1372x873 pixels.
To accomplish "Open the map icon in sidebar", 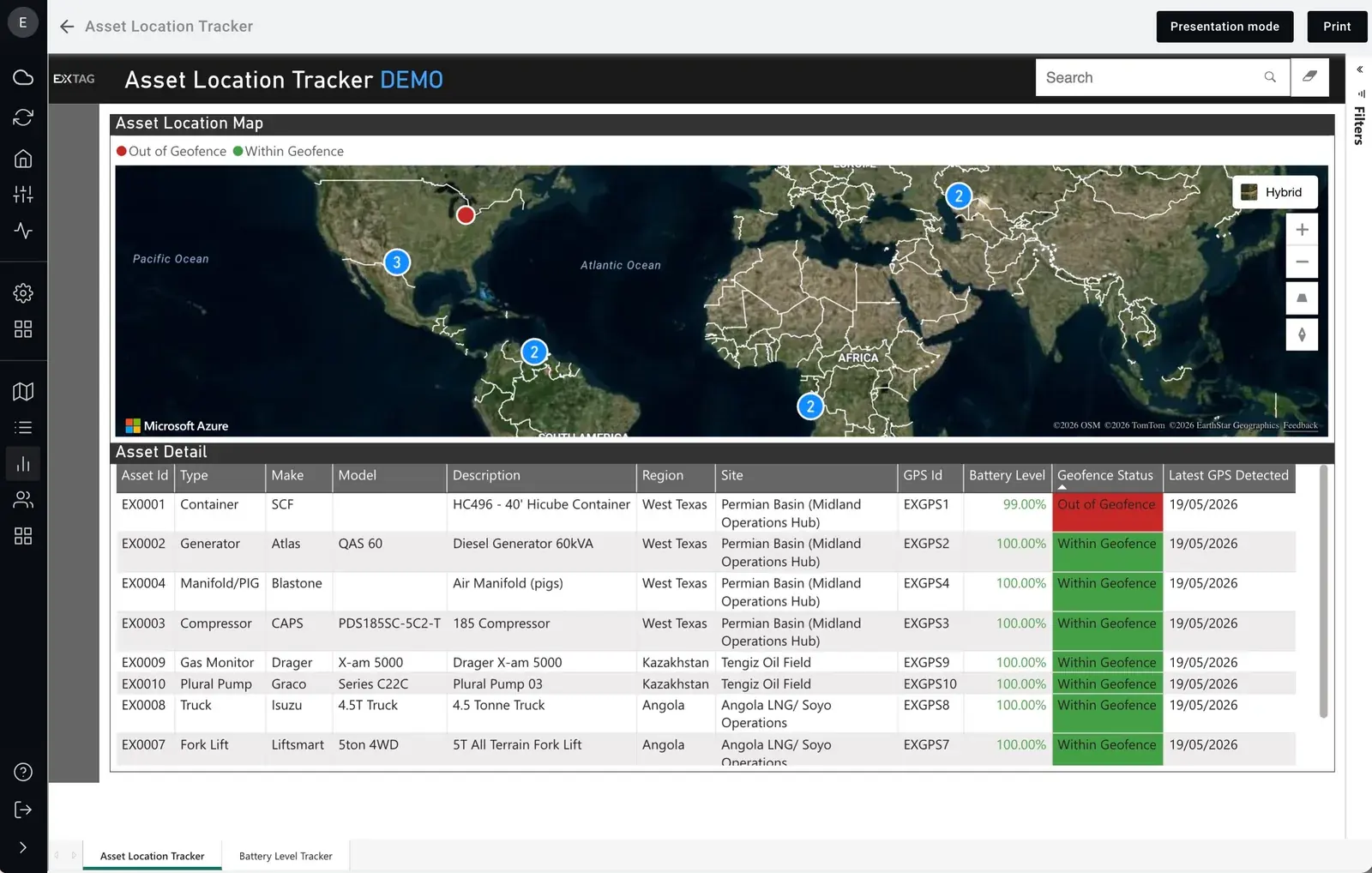I will pos(23,391).
